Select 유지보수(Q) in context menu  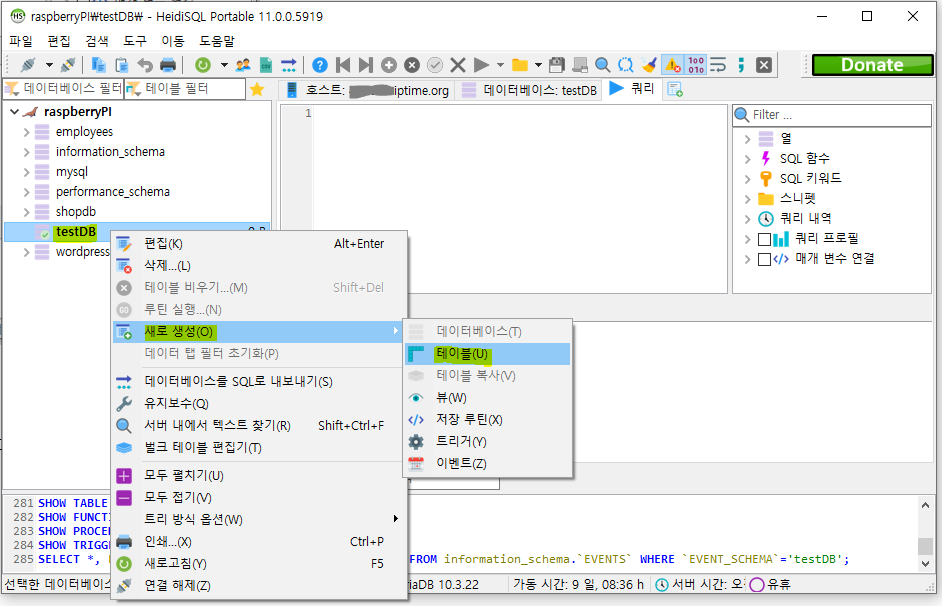[x=260, y=404]
